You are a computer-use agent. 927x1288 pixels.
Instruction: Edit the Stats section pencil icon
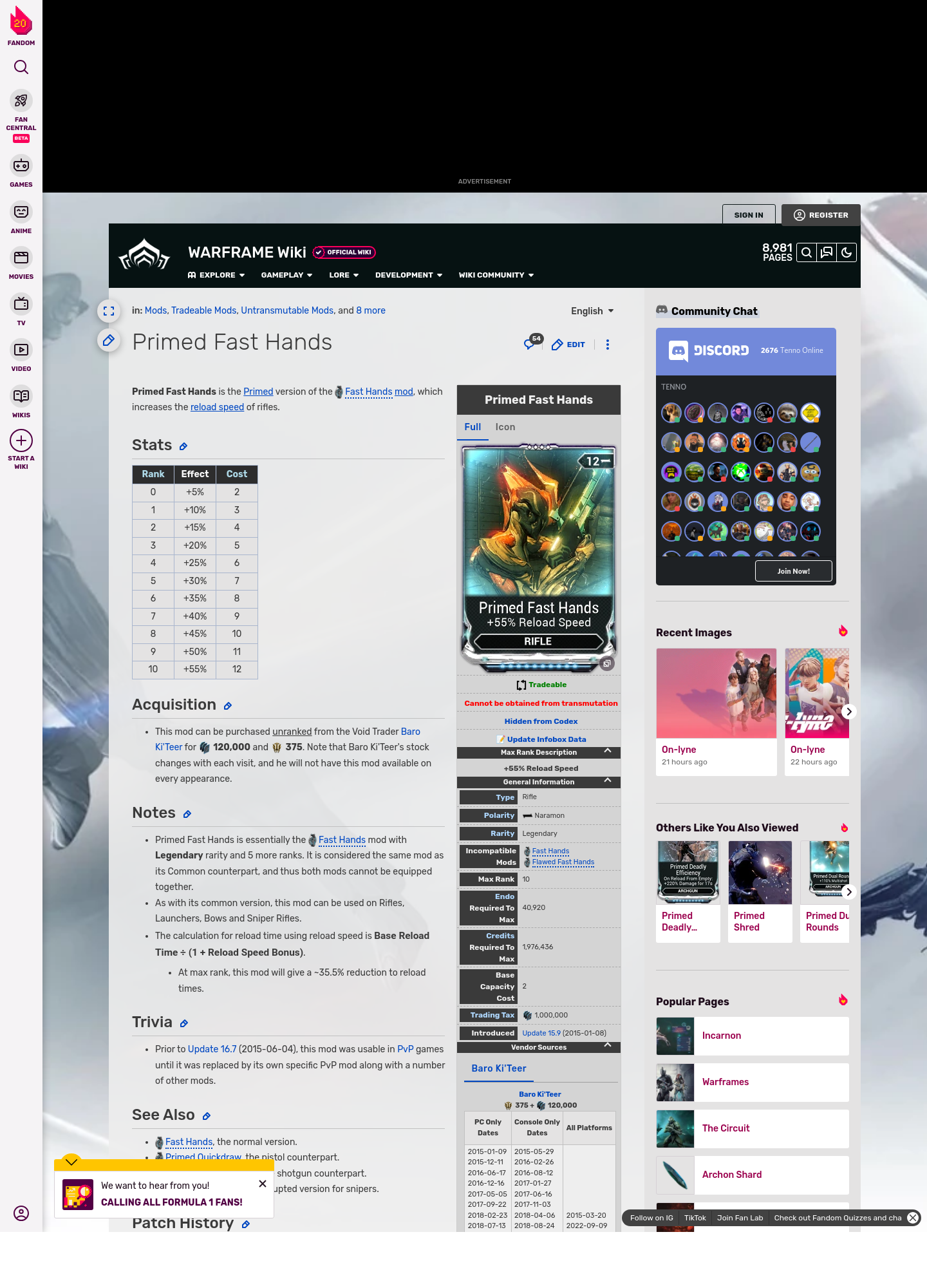click(183, 446)
